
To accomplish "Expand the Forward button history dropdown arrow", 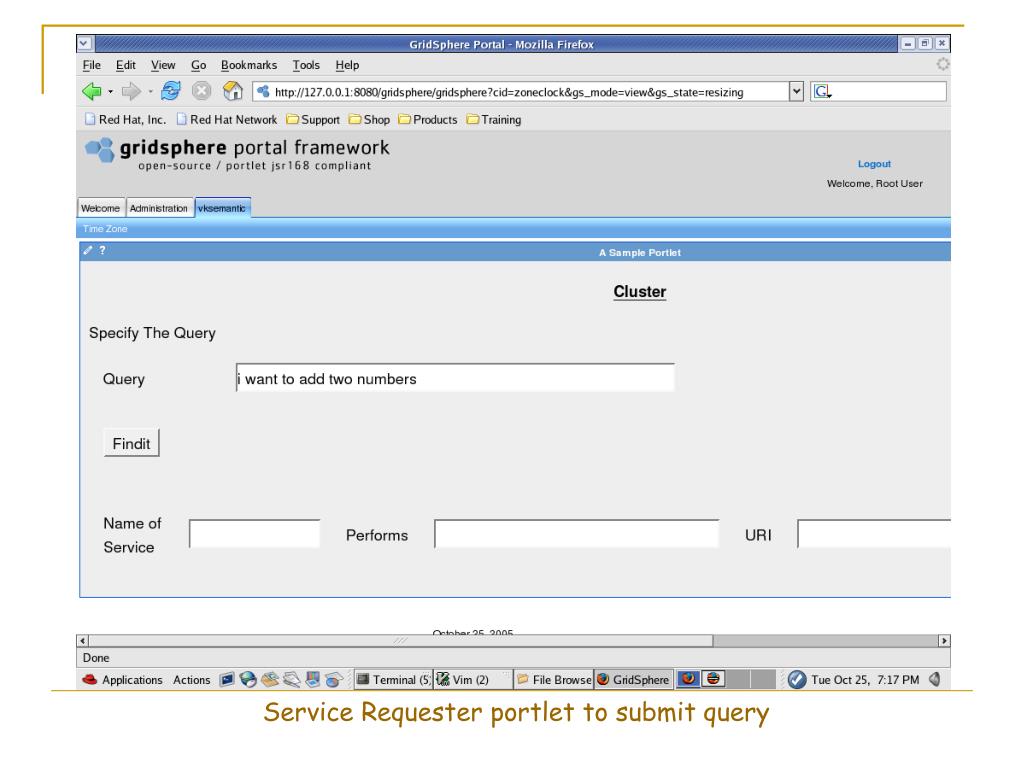I will (150, 92).
